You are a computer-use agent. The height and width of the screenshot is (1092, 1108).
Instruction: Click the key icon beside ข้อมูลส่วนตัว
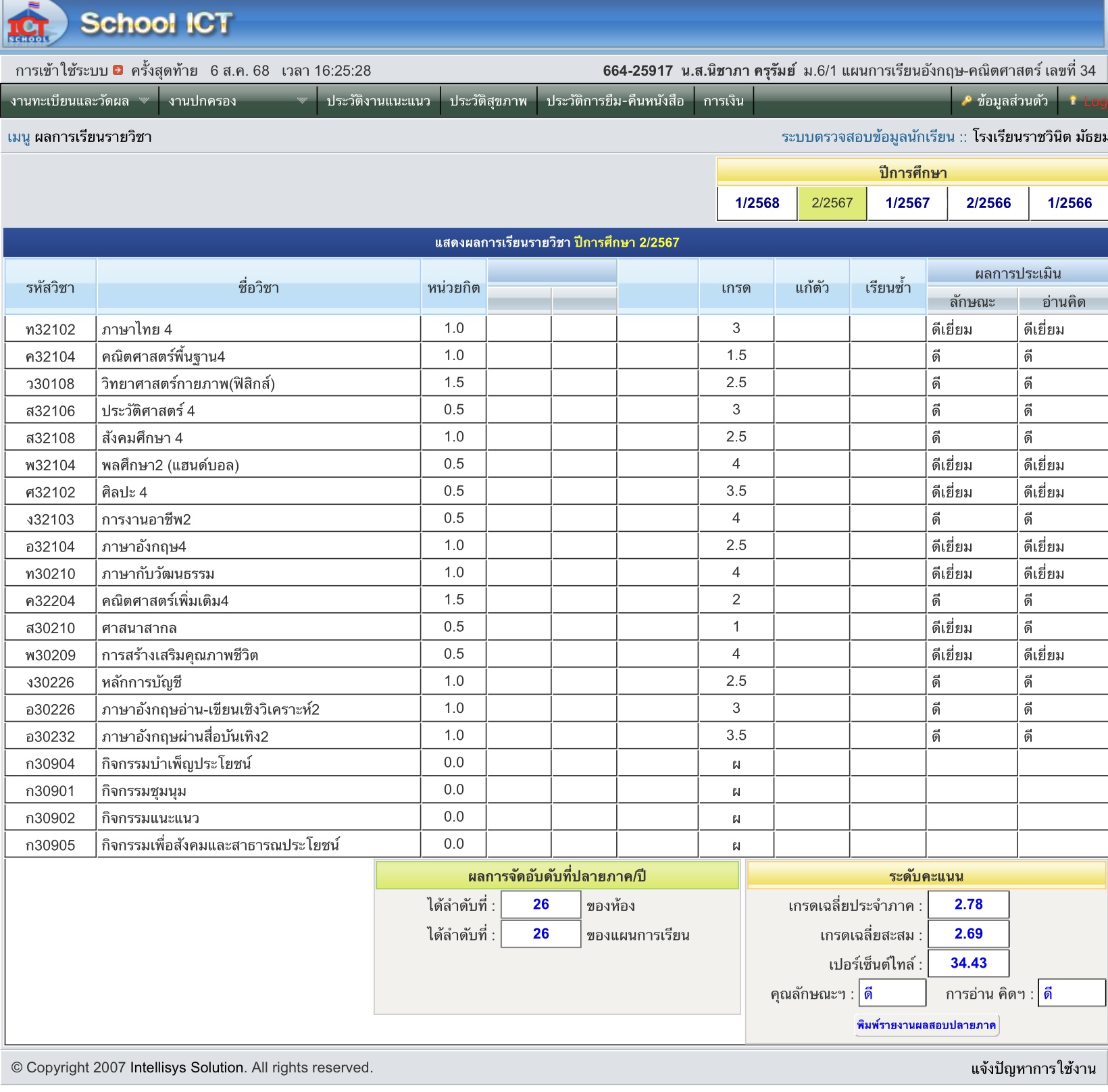click(x=966, y=101)
